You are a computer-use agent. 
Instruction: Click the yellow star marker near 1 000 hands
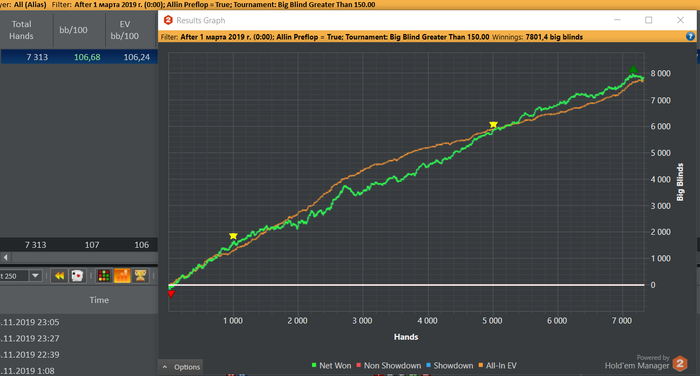point(233,236)
